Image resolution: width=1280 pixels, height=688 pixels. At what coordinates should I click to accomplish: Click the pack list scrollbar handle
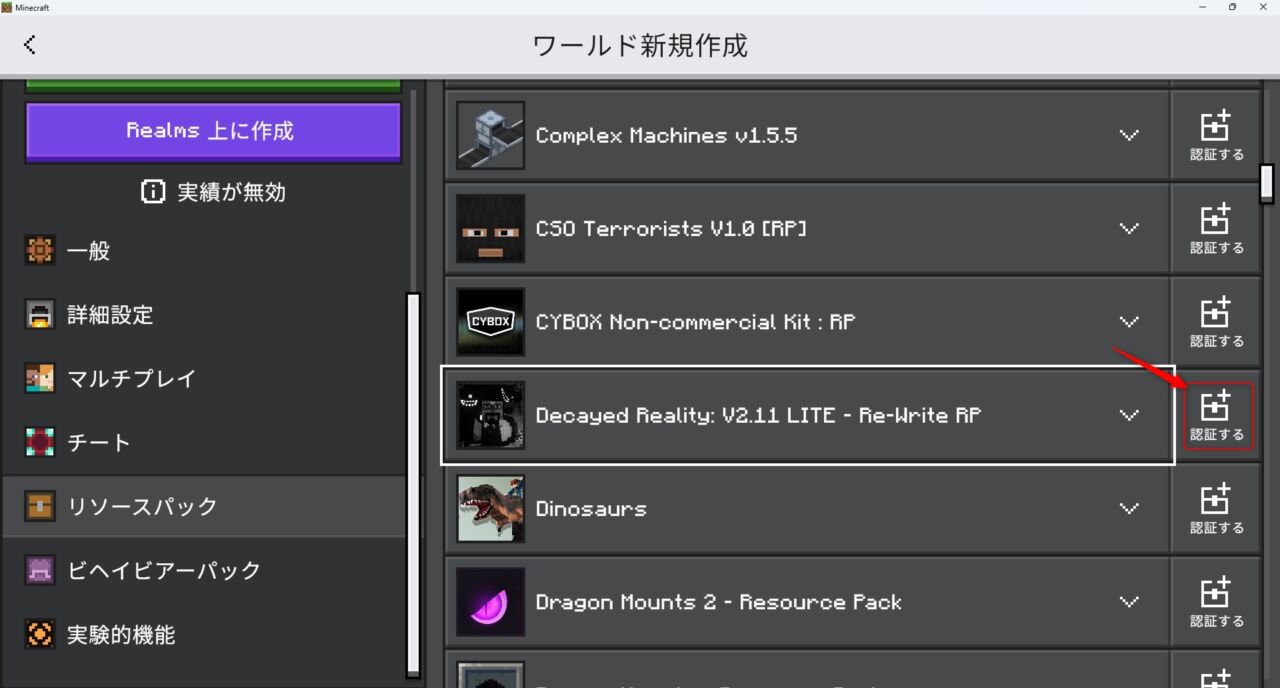pos(1267,183)
